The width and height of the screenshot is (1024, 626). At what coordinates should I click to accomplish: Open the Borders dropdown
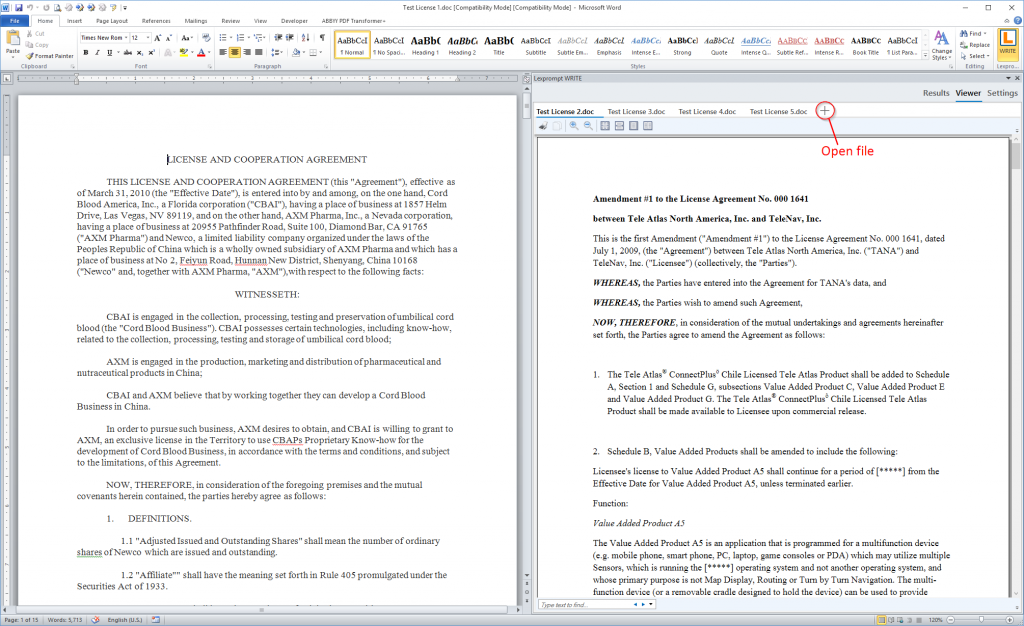(320, 52)
